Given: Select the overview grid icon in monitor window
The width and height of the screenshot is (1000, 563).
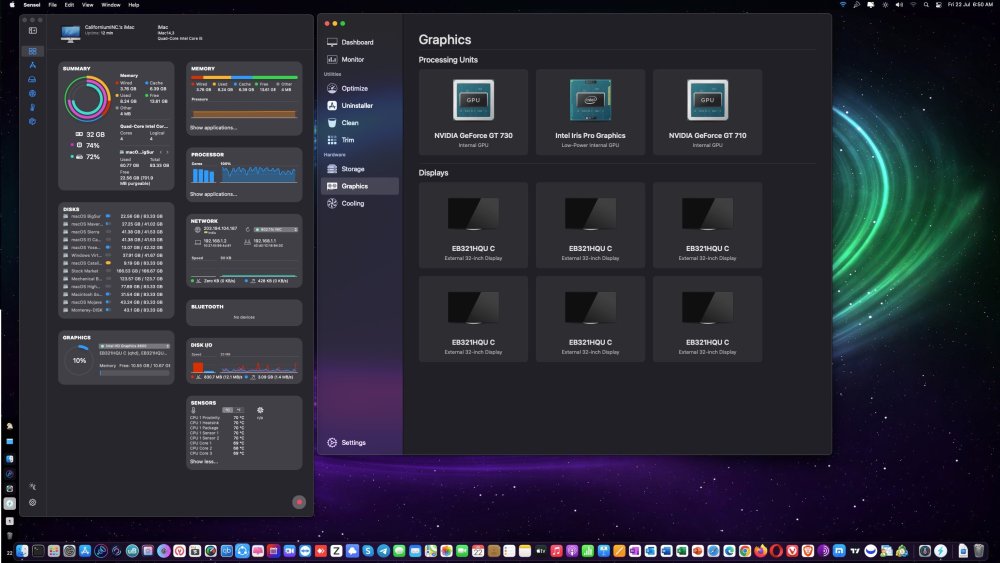Looking at the screenshot, I should (33, 51).
